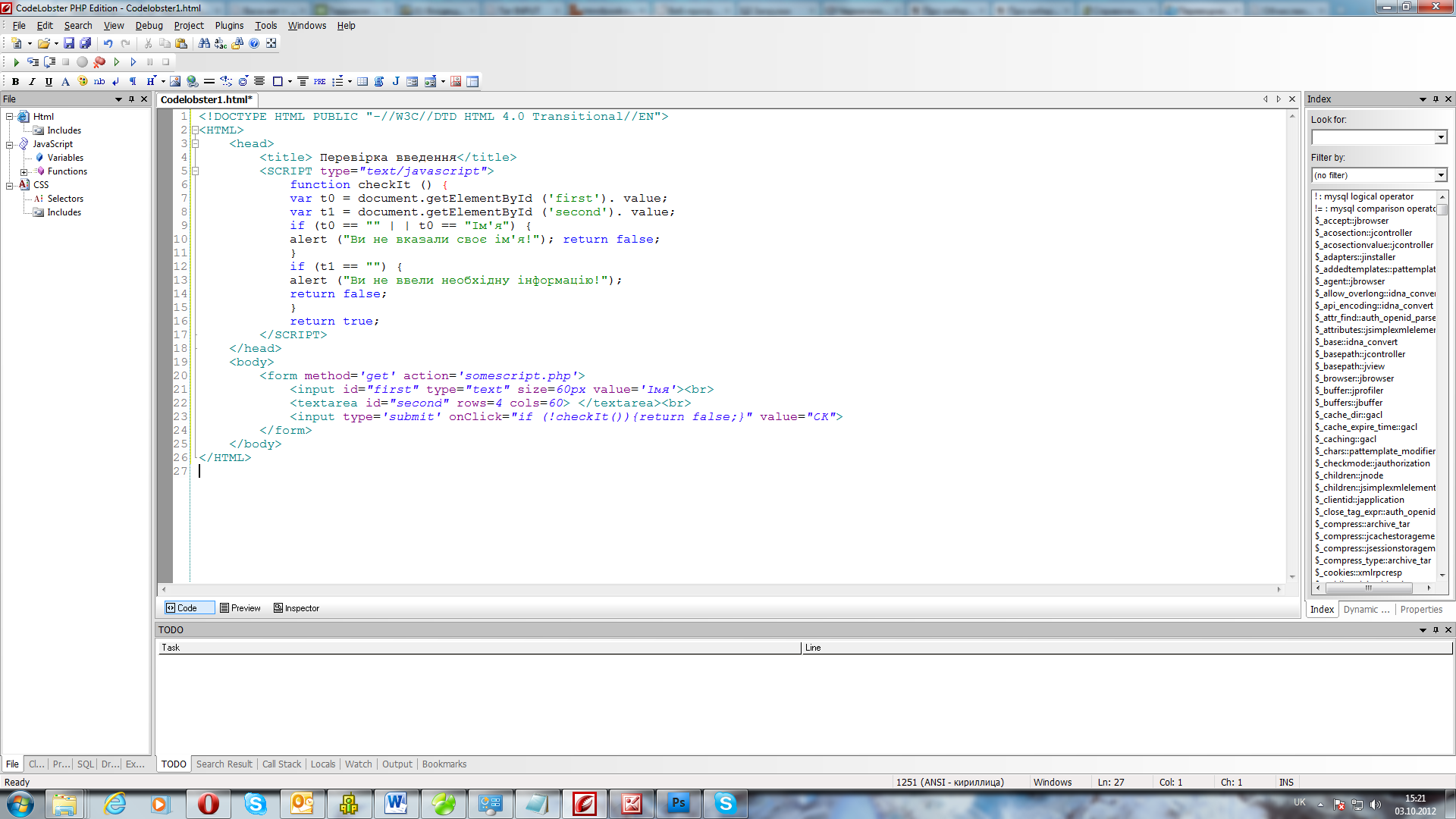
Task: Open the color palette icon
Action: [x=83, y=81]
